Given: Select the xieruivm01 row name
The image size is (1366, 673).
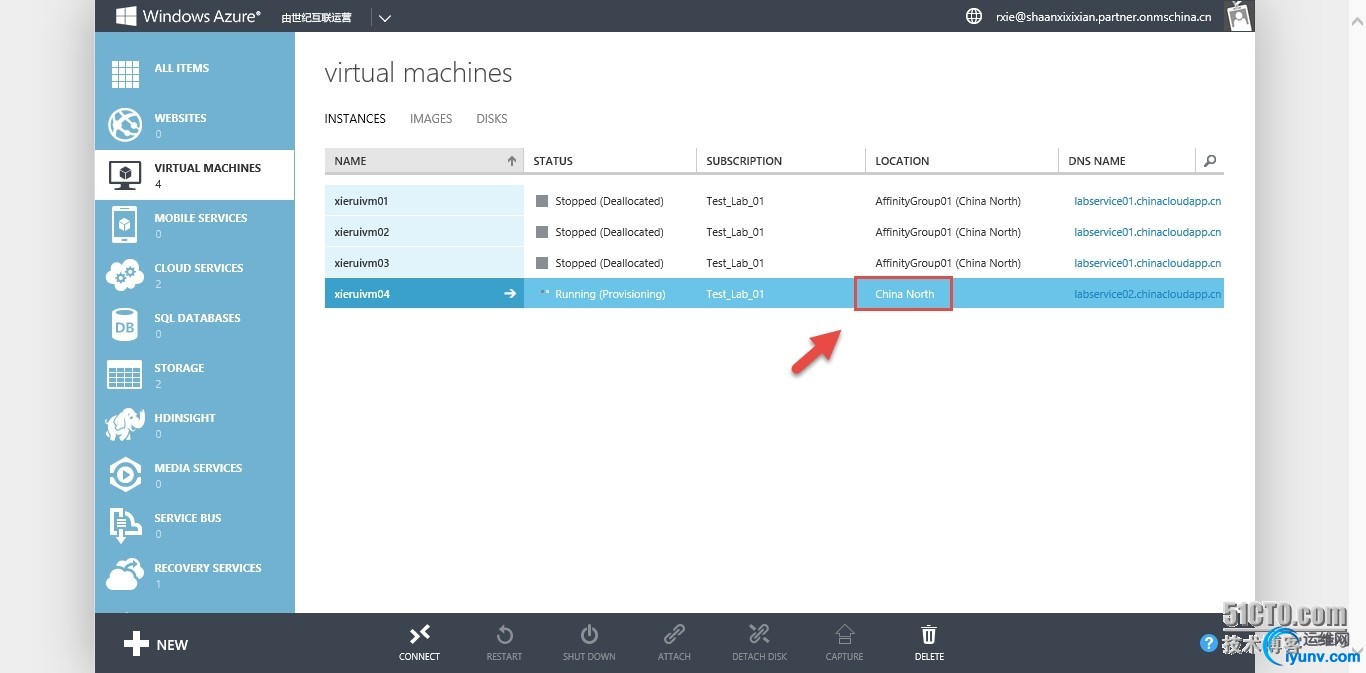Looking at the screenshot, I should (362, 201).
